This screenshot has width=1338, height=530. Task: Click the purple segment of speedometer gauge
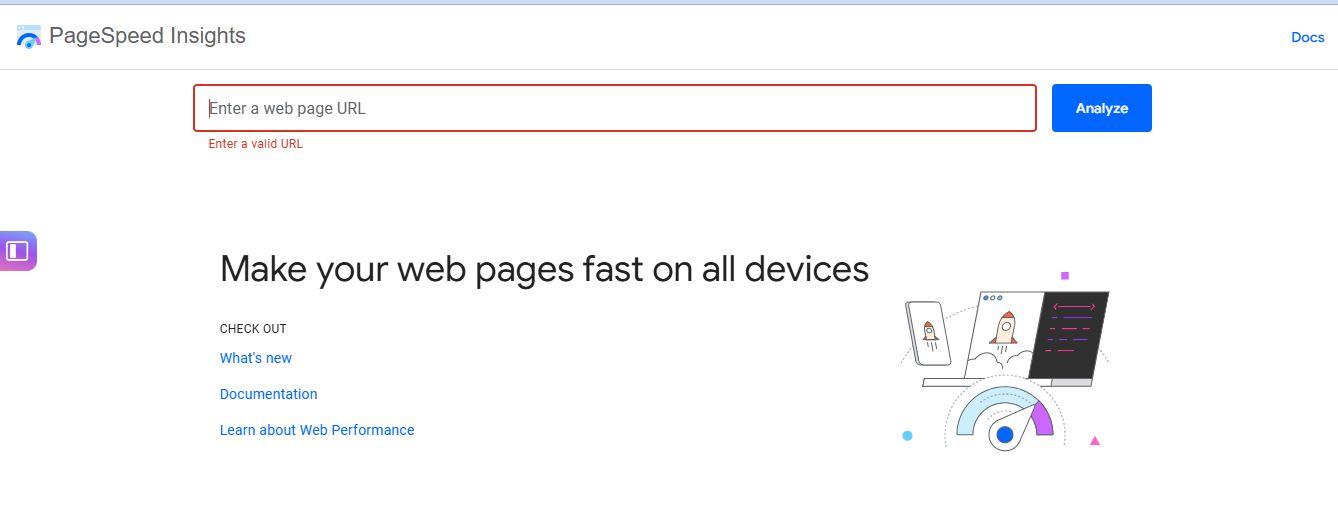(1043, 418)
